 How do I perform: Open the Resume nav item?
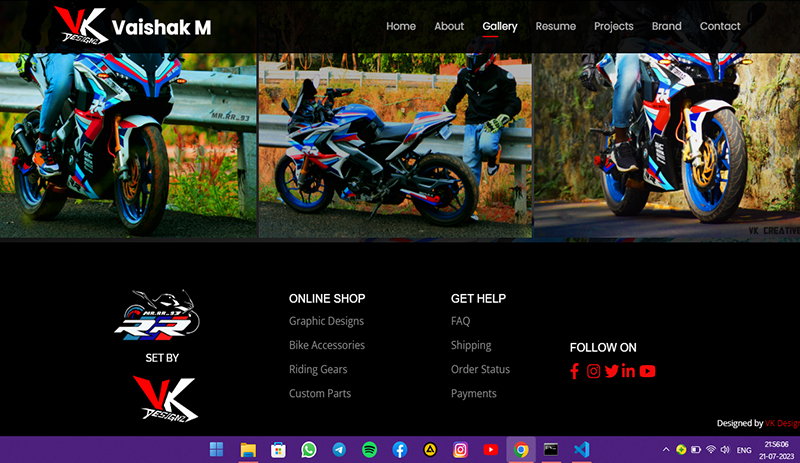pyautogui.click(x=555, y=26)
